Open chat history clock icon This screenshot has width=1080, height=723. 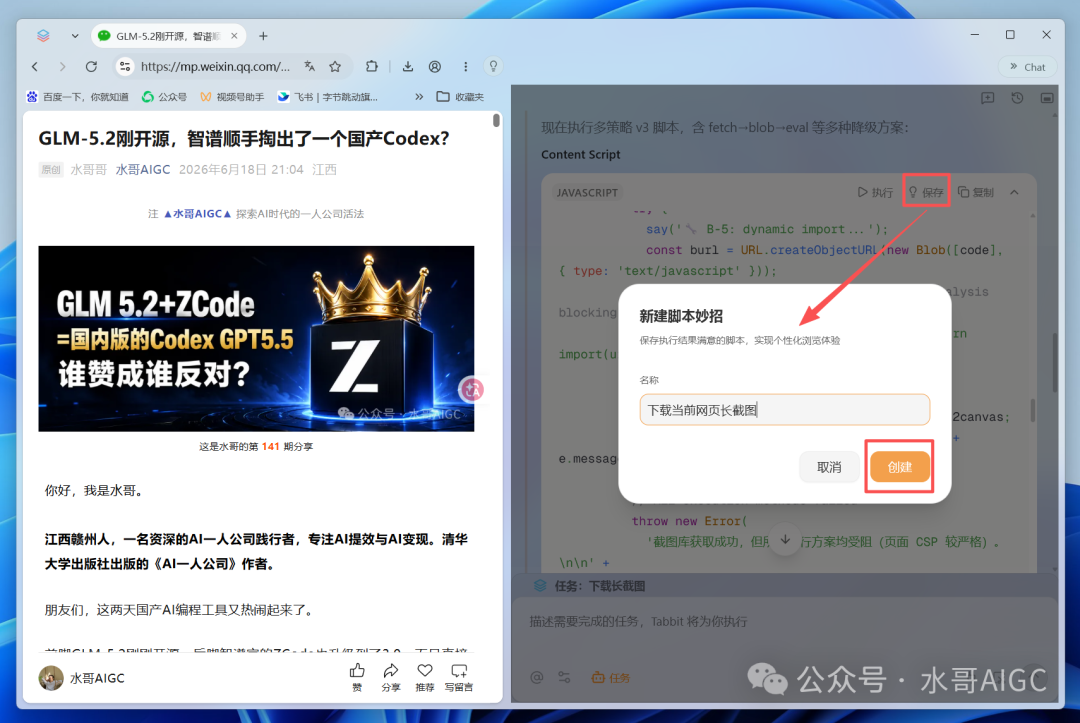[1017, 98]
